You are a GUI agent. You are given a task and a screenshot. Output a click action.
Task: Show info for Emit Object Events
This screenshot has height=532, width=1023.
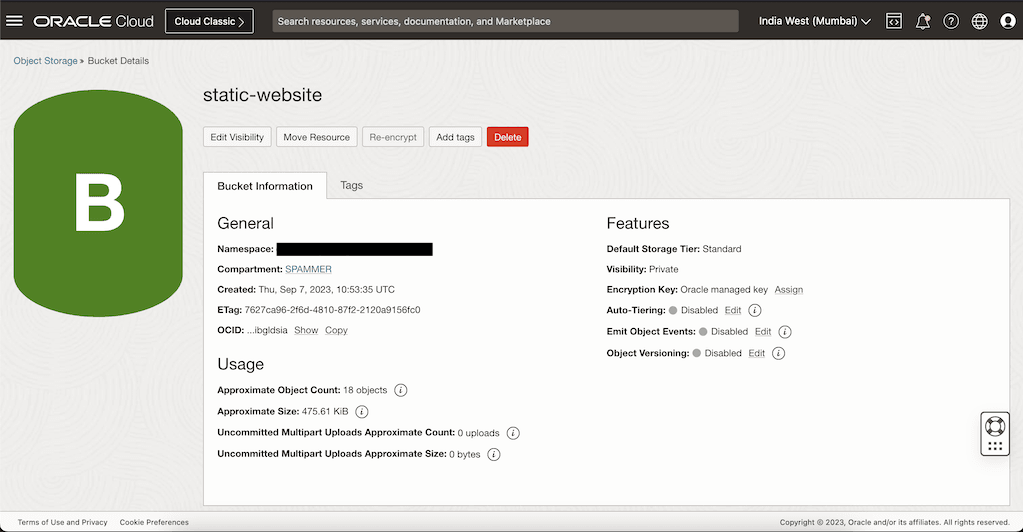click(785, 332)
